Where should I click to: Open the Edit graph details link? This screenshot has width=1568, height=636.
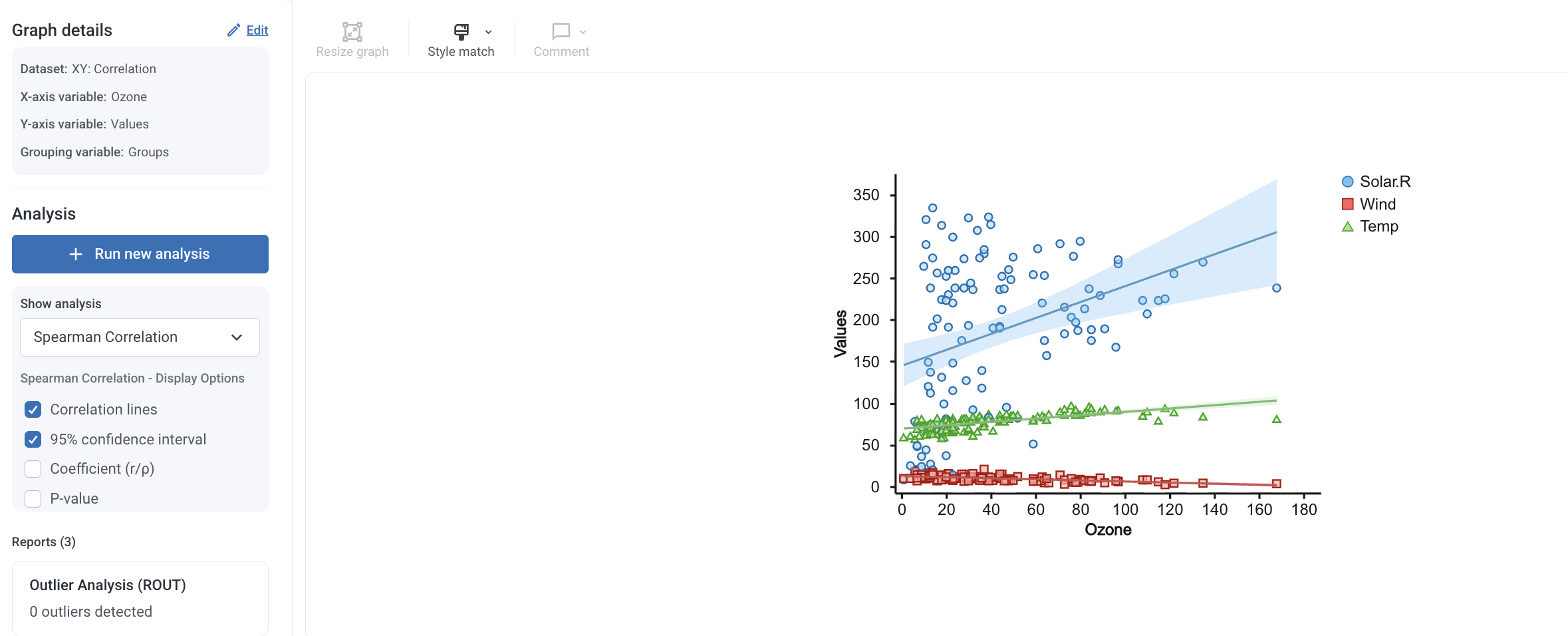pos(257,30)
